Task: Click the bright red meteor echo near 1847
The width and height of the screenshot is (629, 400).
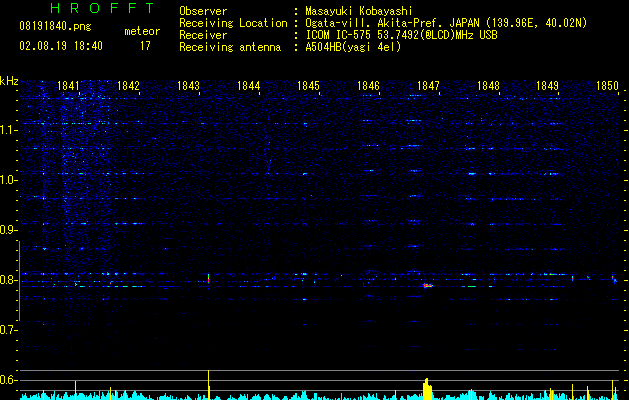Action: (x=428, y=286)
